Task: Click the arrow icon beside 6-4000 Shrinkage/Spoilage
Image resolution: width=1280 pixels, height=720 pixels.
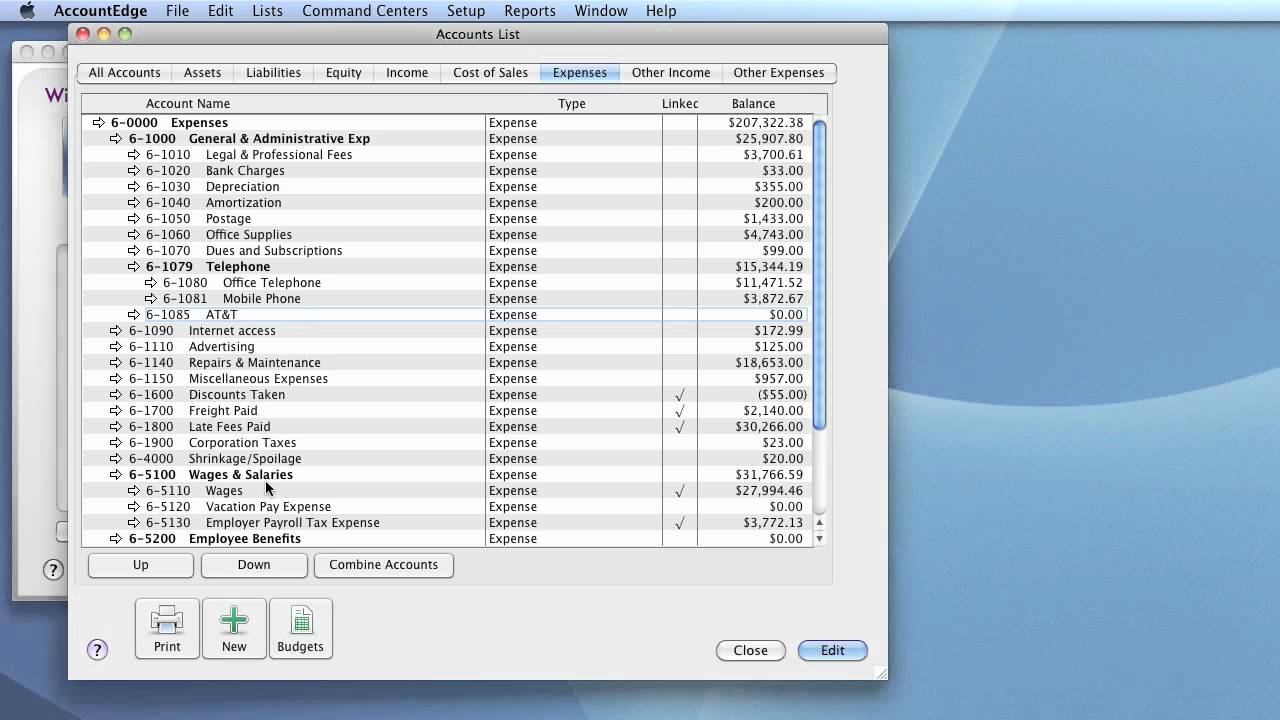Action: (116, 459)
